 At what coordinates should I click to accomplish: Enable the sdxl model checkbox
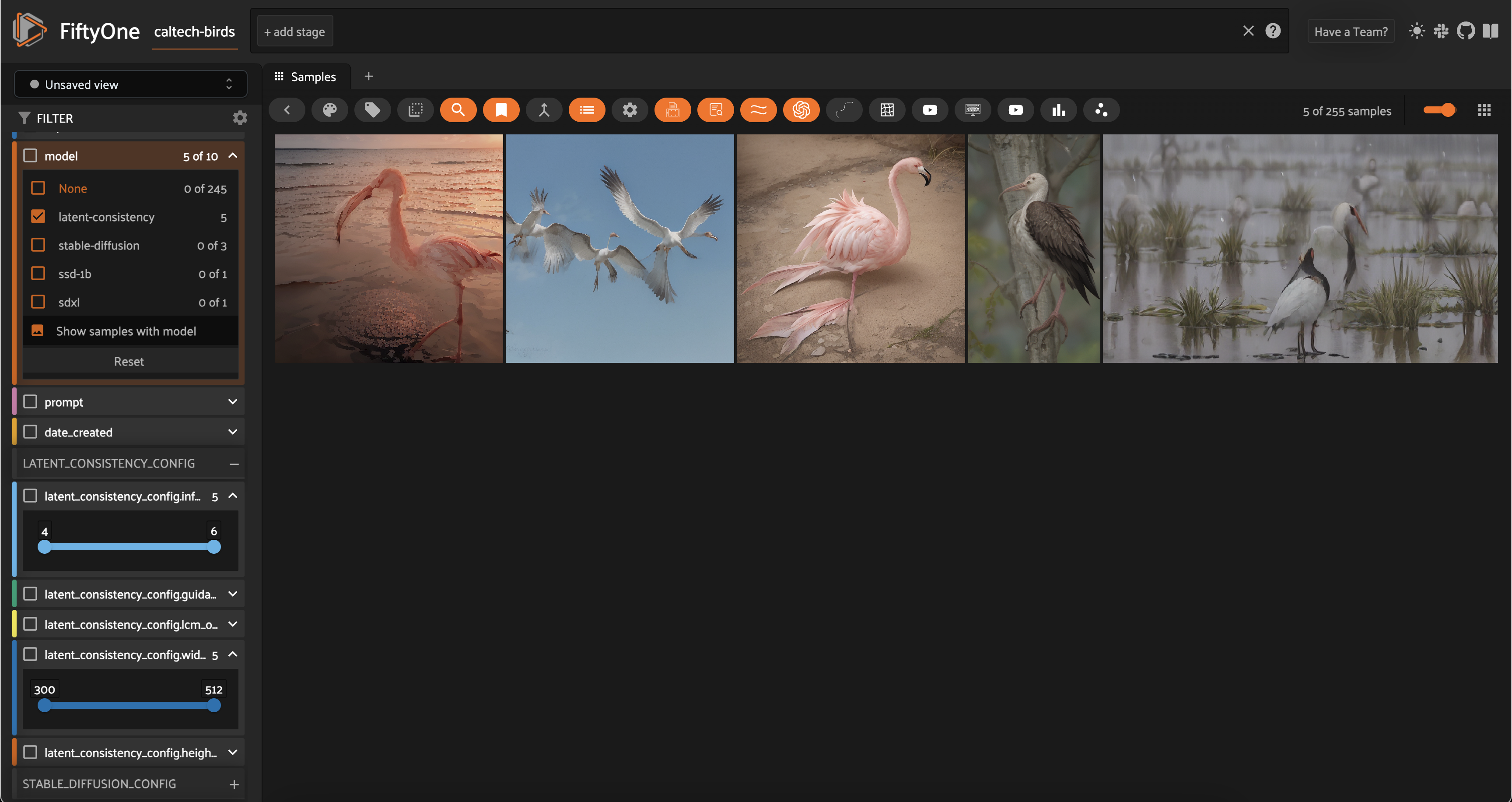pyautogui.click(x=38, y=302)
